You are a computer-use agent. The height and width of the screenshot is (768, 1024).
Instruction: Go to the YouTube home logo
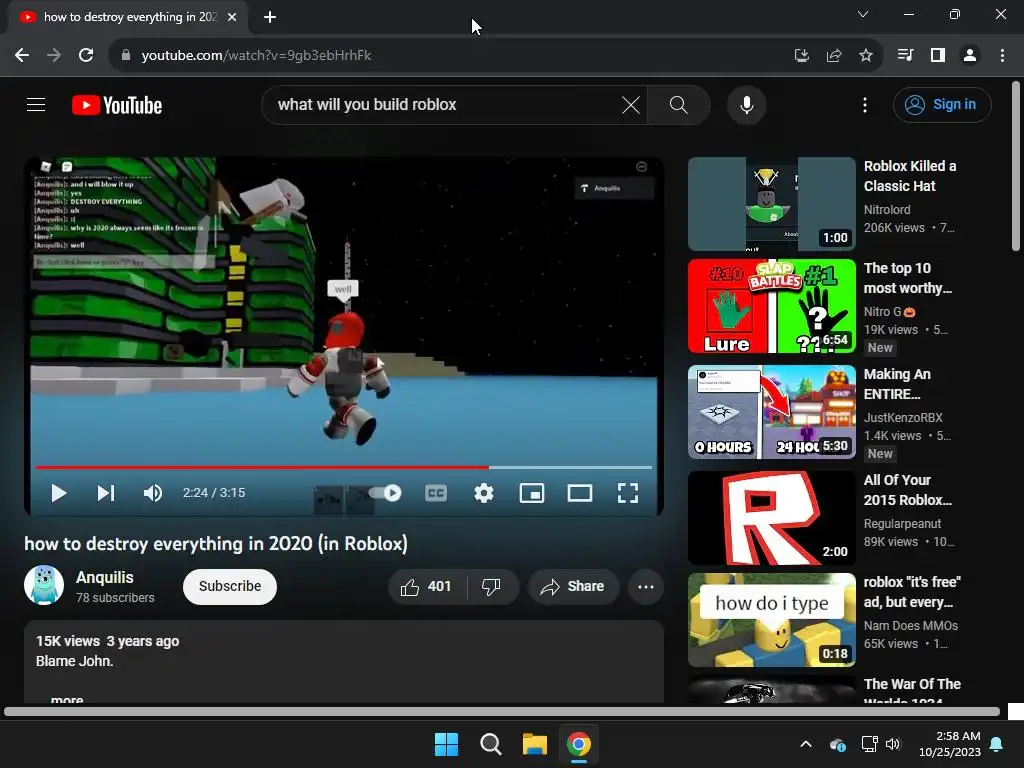(117, 105)
